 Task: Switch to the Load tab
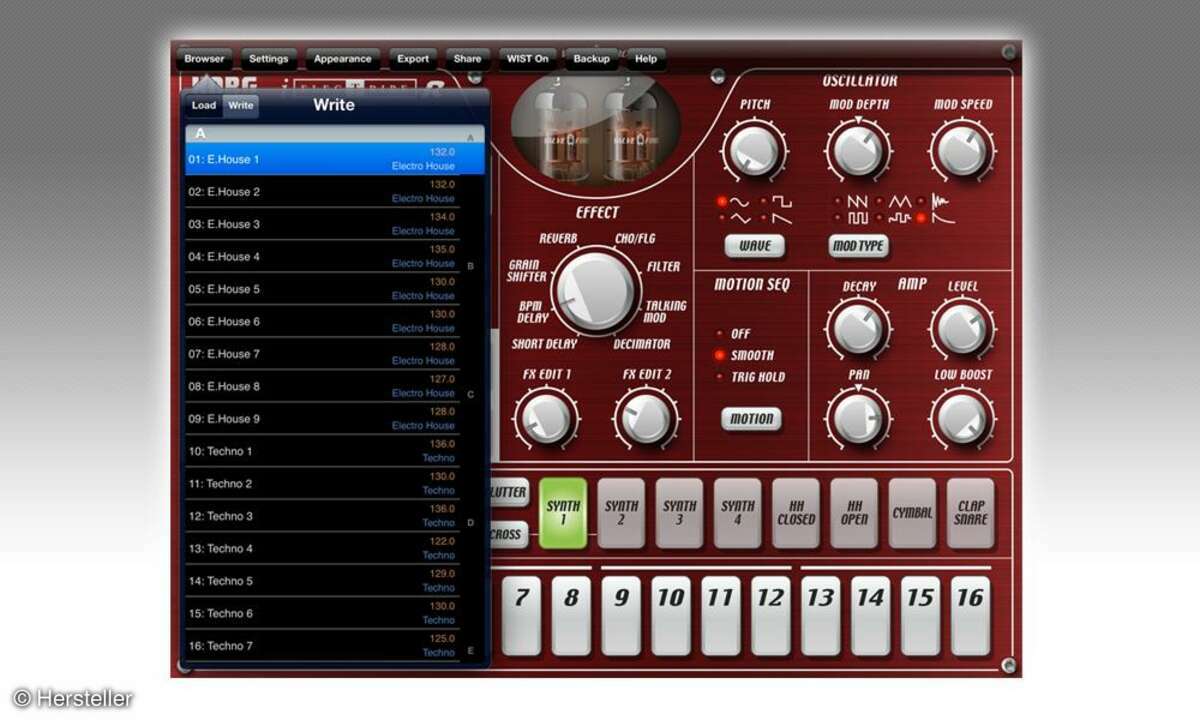[x=204, y=105]
